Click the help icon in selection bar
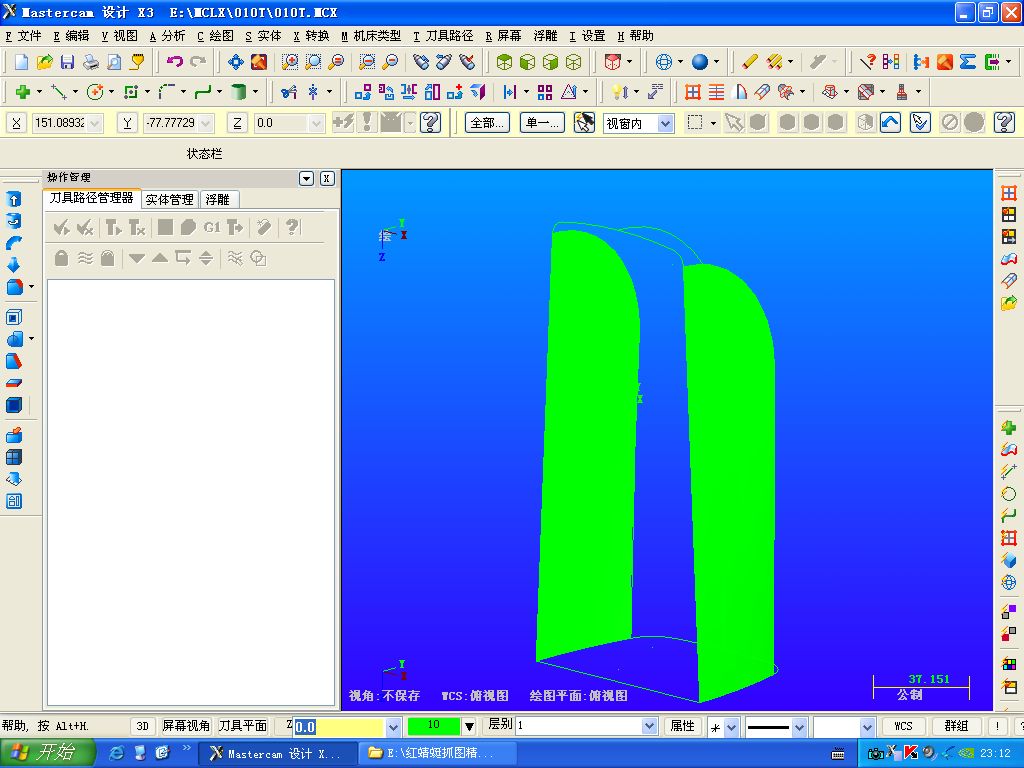This screenshot has height=768, width=1024. coord(1004,123)
